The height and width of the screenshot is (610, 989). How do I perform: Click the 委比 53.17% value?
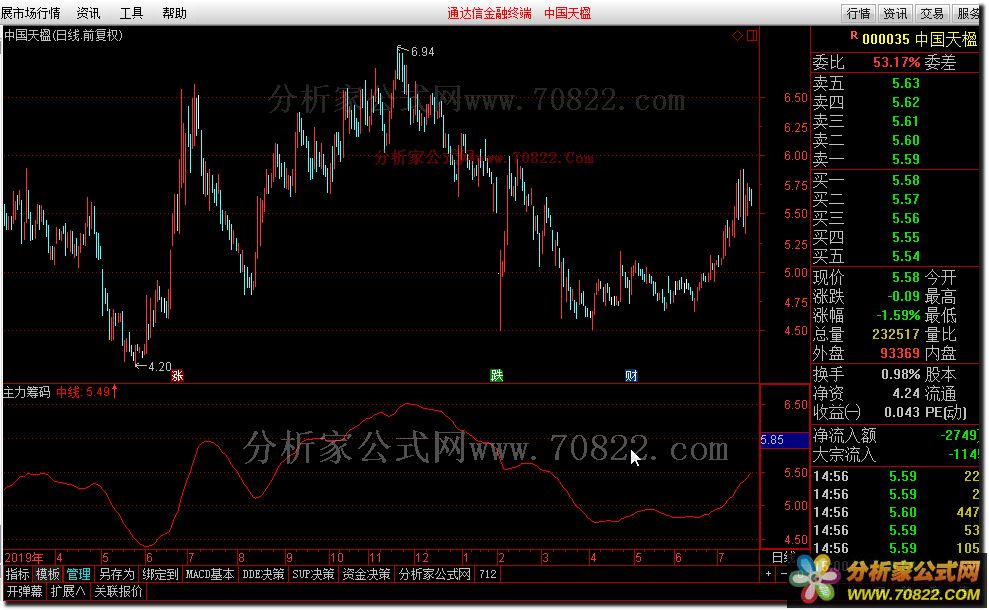(896, 62)
